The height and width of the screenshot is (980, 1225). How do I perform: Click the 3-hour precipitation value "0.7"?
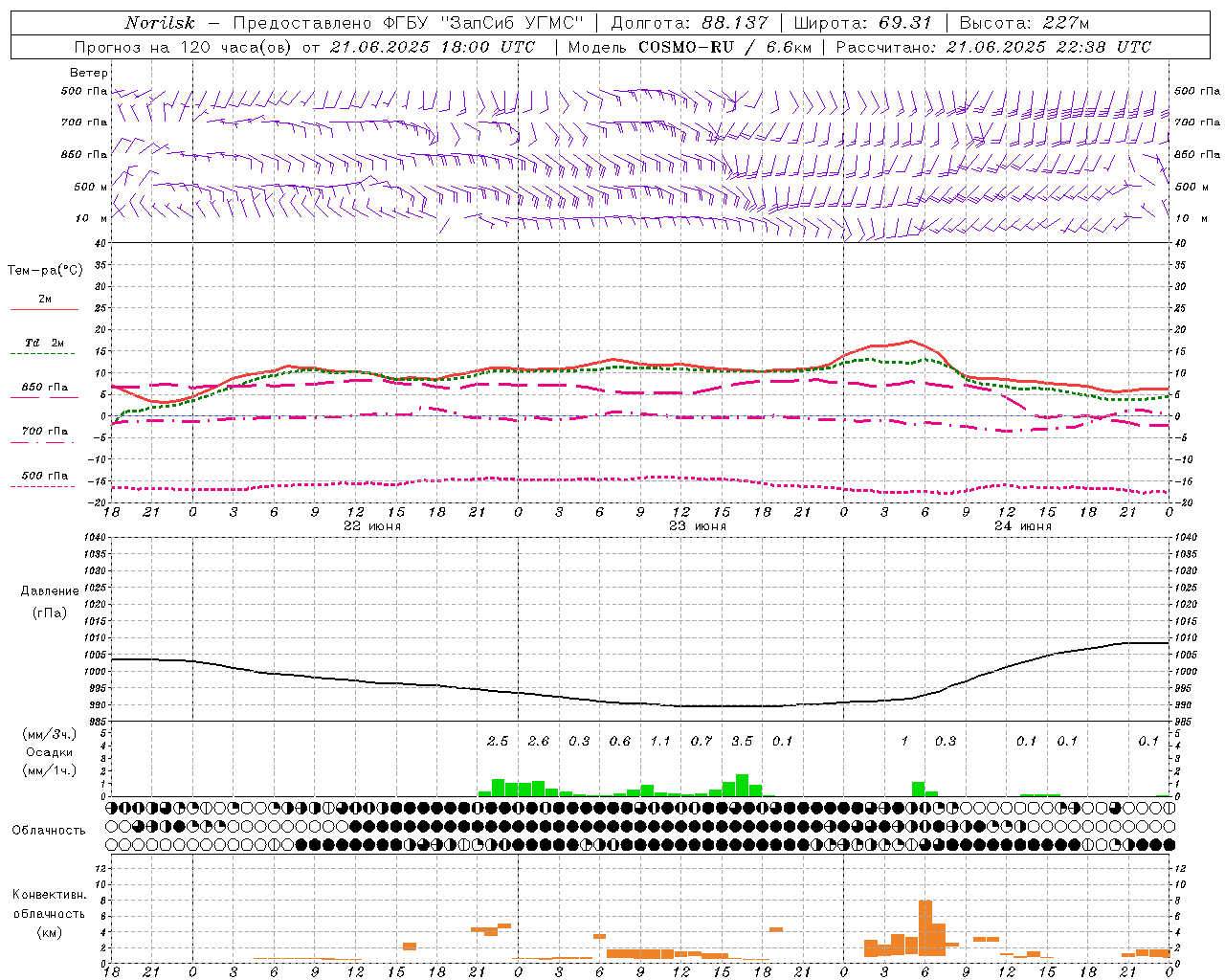click(x=702, y=741)
